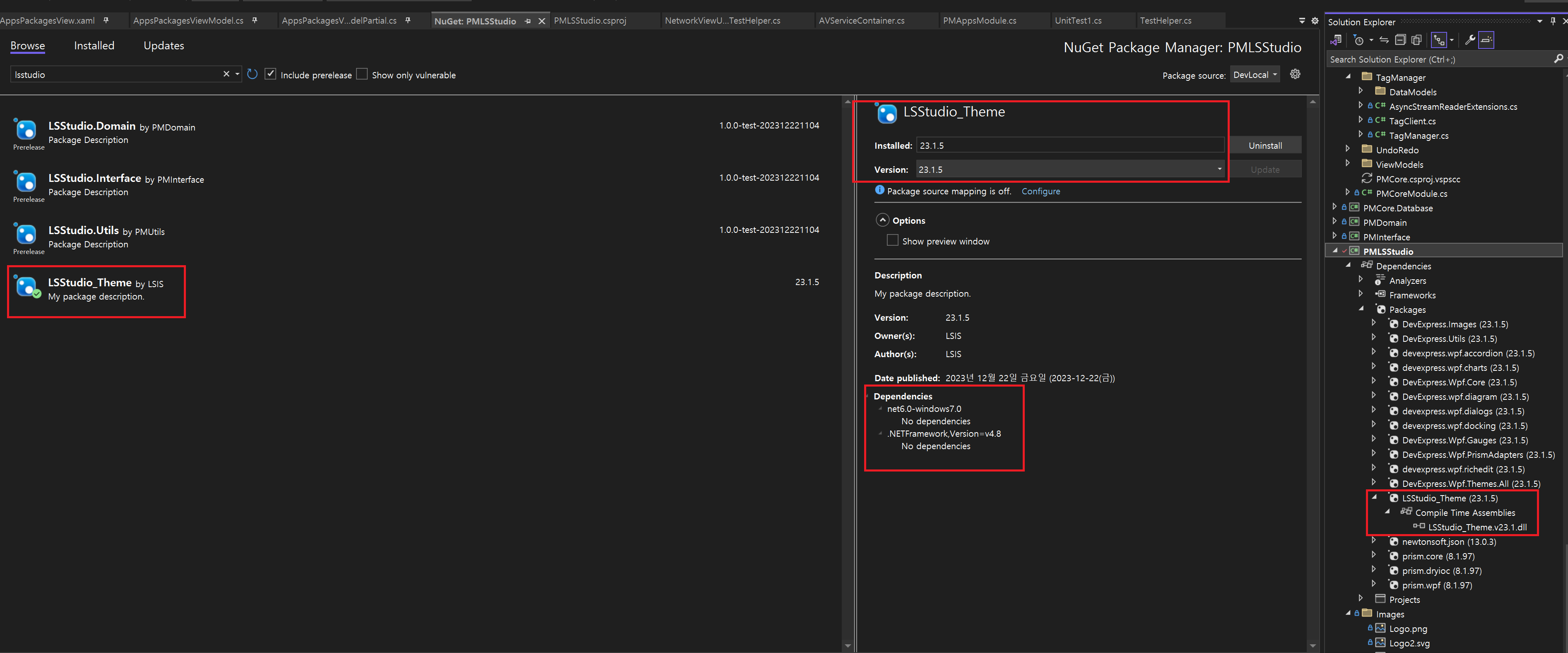Image resolution: width=1568 pixels, height=653 pixels.
Task: Switch to the Installed tab
Action: 94,46
